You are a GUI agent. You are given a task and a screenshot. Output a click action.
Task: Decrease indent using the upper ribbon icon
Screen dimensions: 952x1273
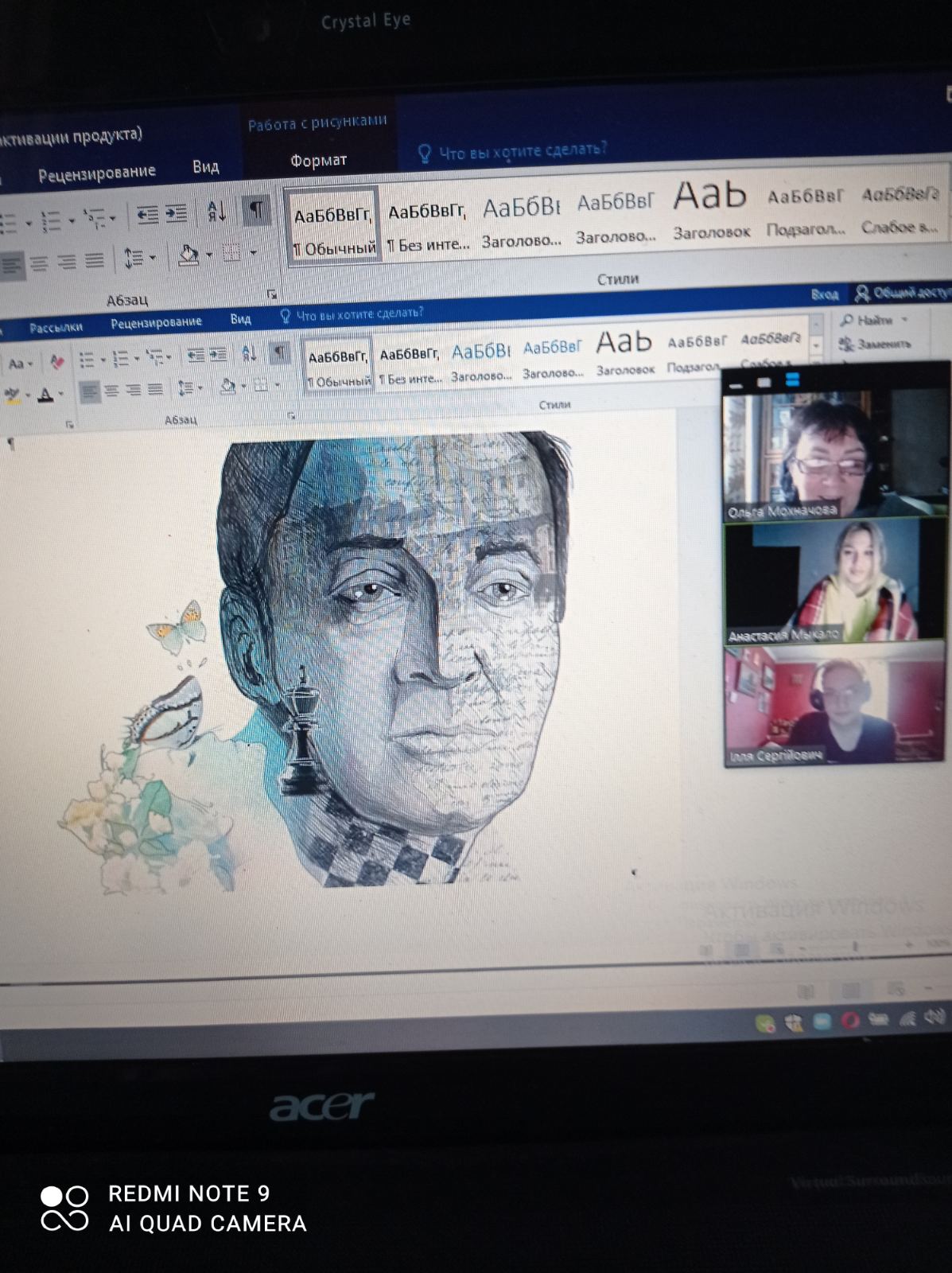[147, 215]
